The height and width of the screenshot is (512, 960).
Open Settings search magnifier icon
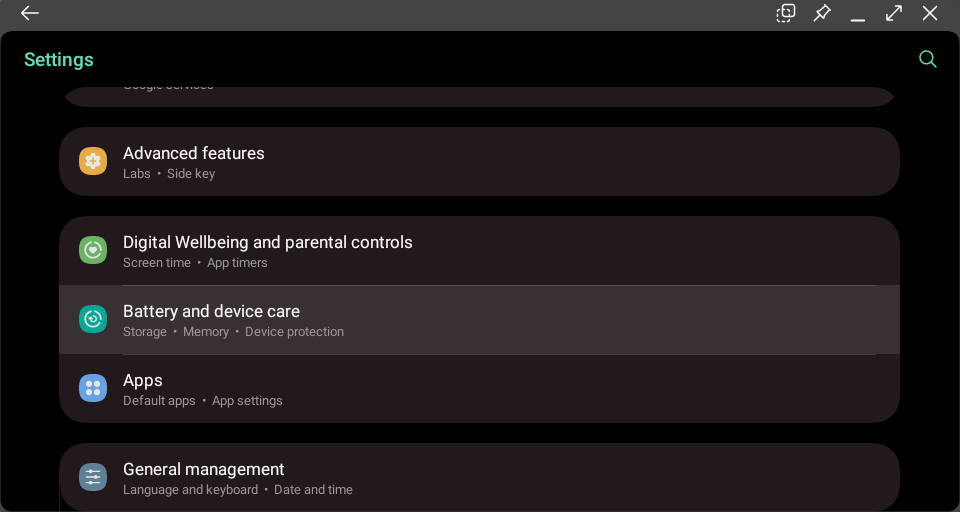[x=928, y=59]
